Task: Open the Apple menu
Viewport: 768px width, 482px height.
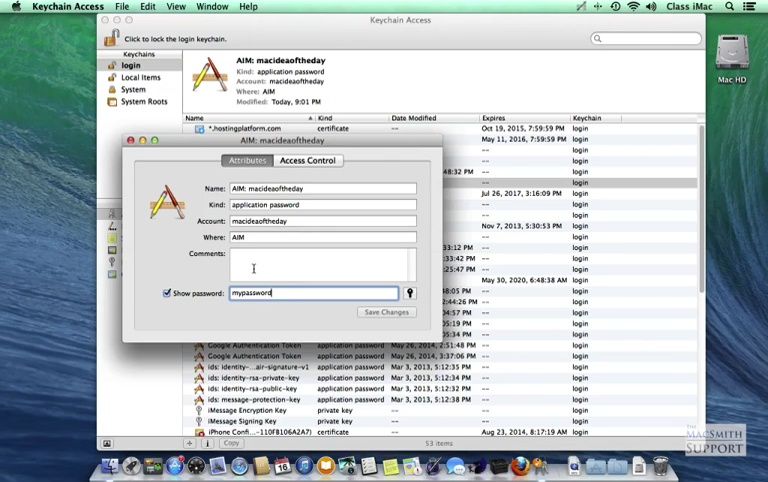Action: coord(16,6)
